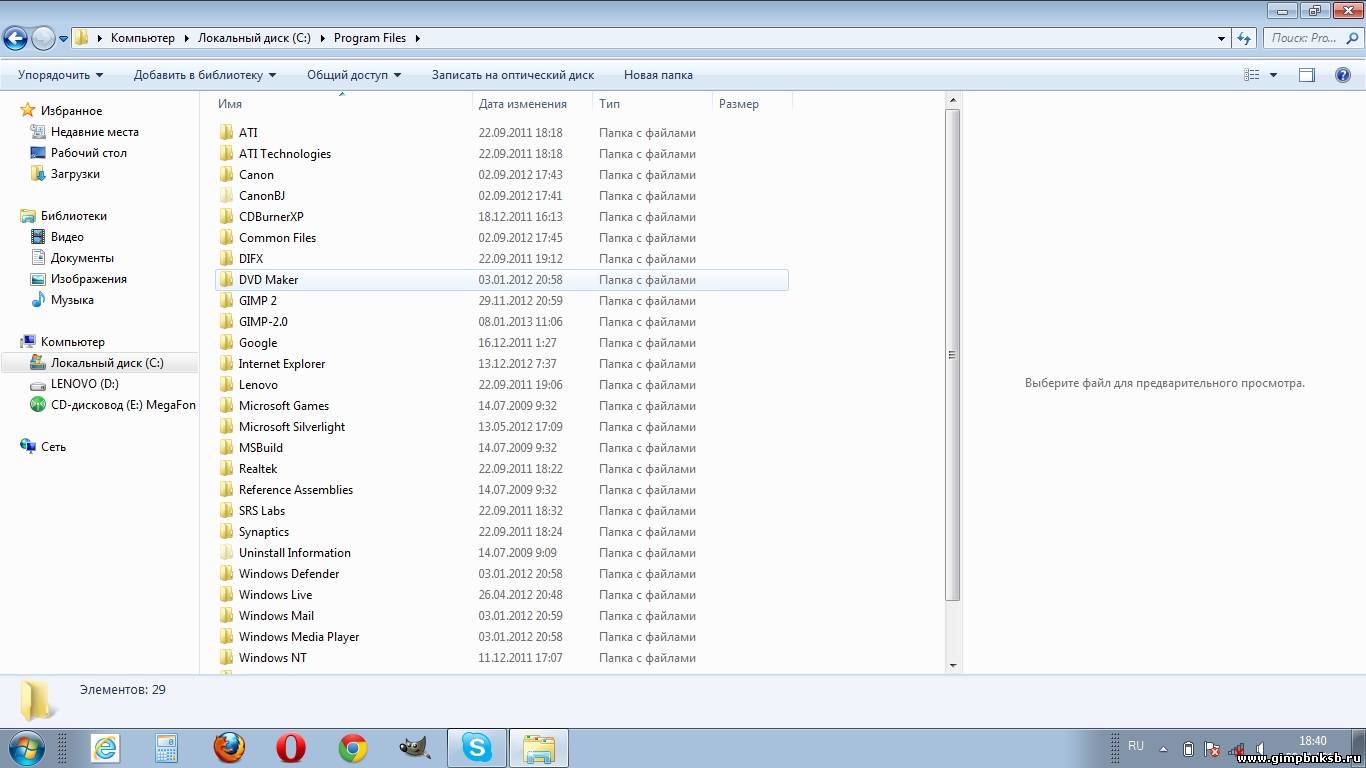Open Opera browser from the taskbar
Screen dimensions: 1366x768
[x=291, y=748]
